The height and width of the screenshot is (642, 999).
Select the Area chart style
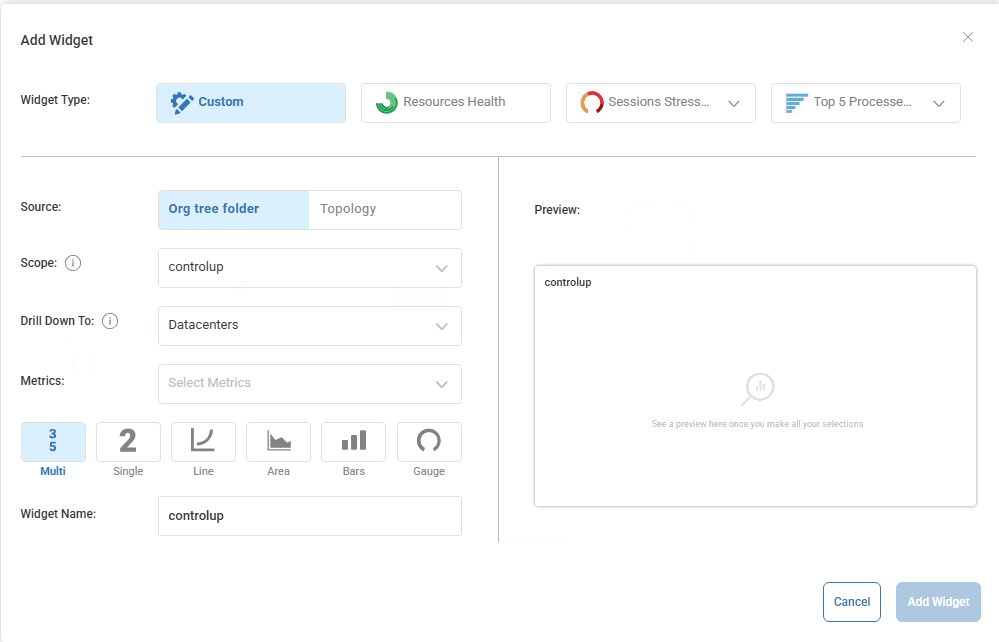coord(278,441)
